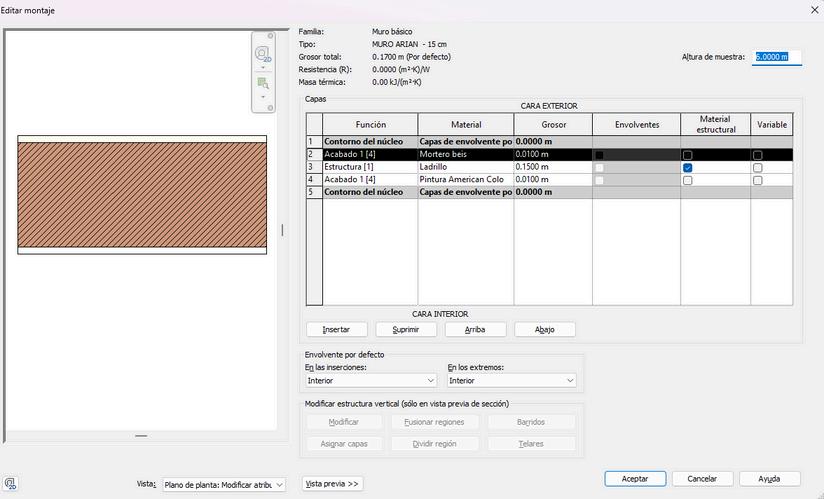Open help with Ayuda button
The image size is (824, 499).
pyautogui.click(x=769, y=479)
